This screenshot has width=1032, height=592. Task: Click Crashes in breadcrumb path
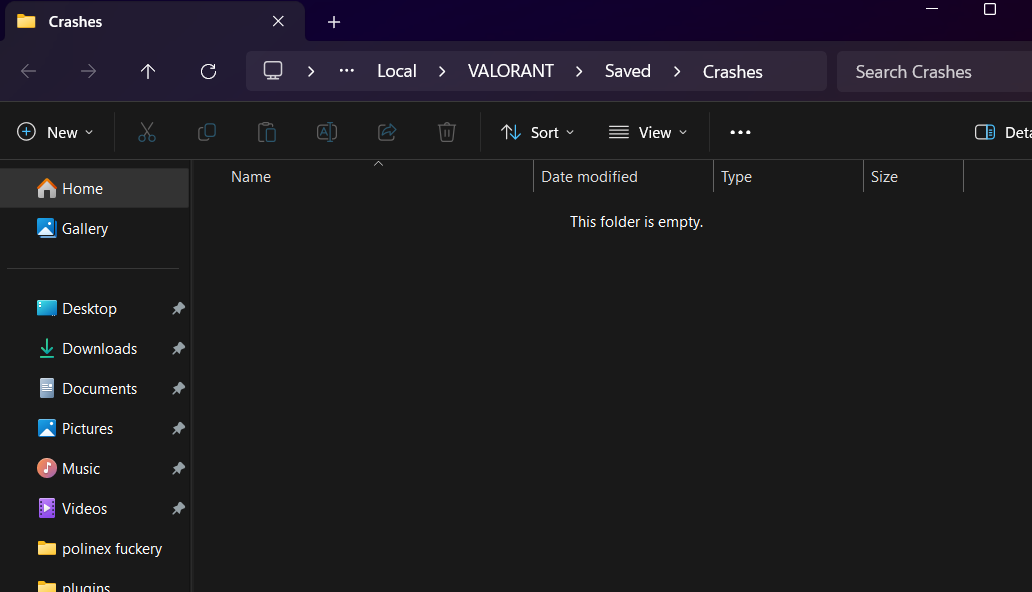point(733,72)
